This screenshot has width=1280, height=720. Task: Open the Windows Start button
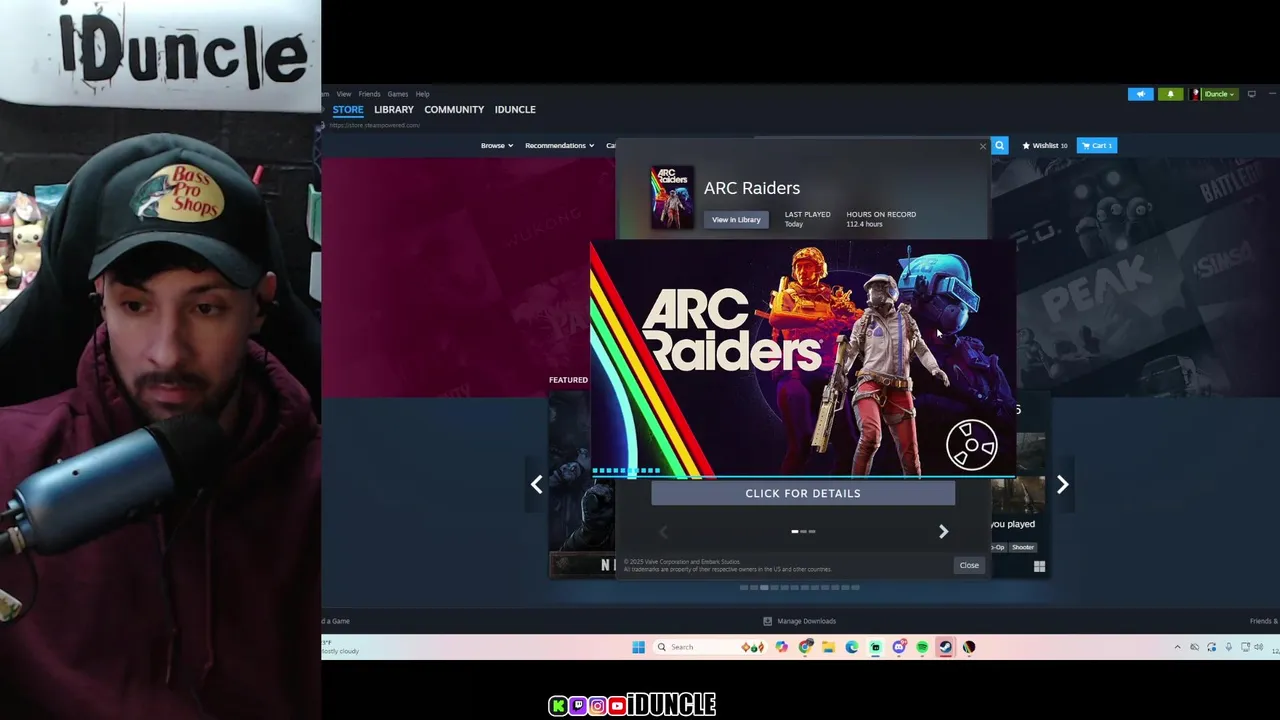tap(638, 647)
